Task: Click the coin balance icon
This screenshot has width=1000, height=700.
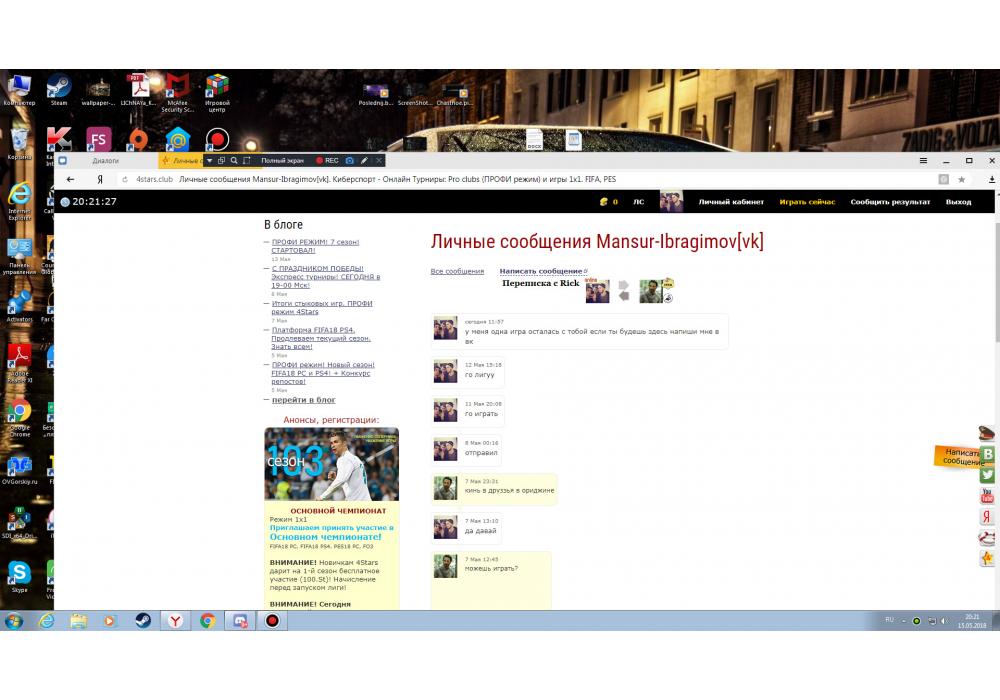Action: (604, 201)
